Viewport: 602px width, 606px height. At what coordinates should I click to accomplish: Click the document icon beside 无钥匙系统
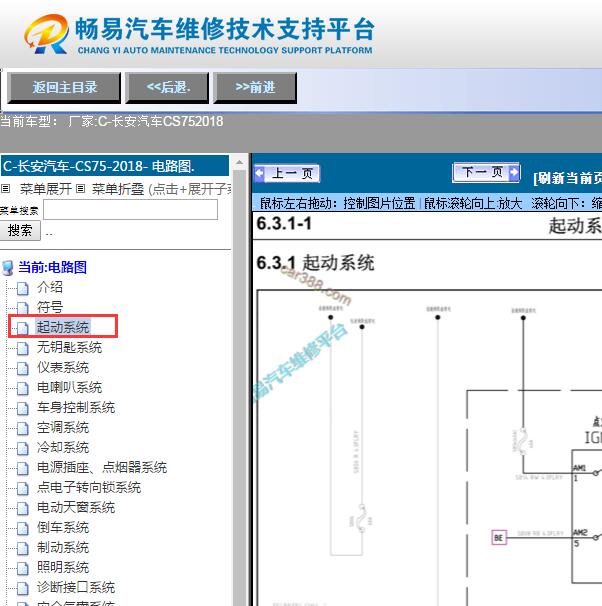[23, 349]
